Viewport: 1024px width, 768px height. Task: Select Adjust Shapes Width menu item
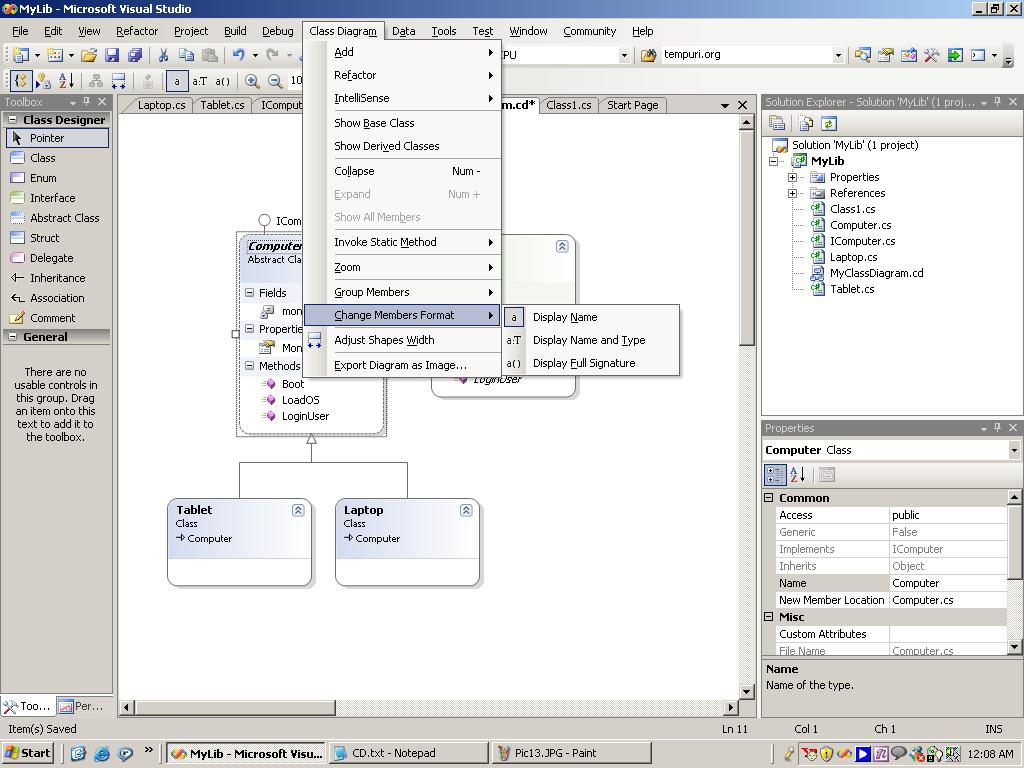[402, 340]
